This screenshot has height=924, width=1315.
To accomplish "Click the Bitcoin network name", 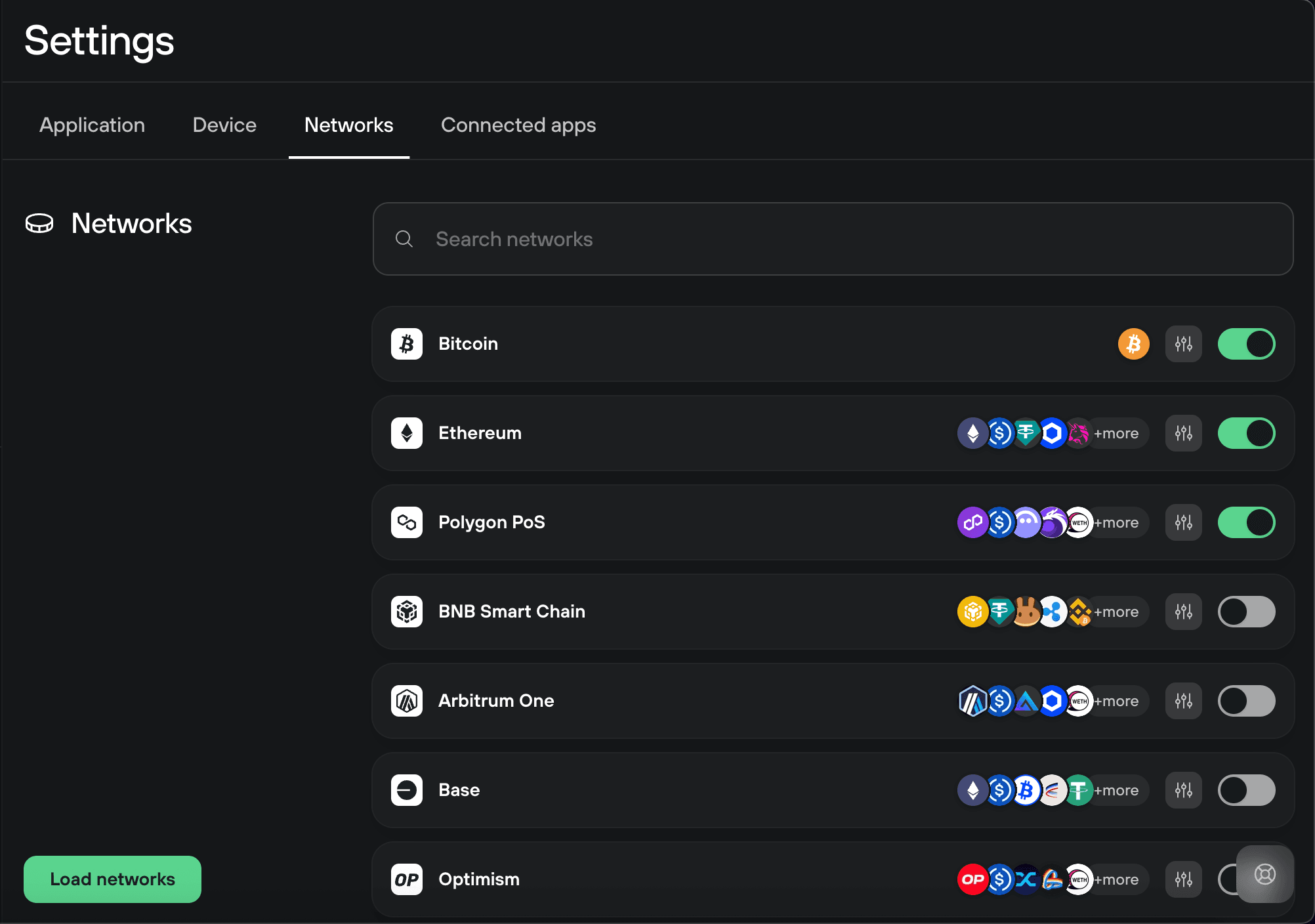I will click(468, 344).
